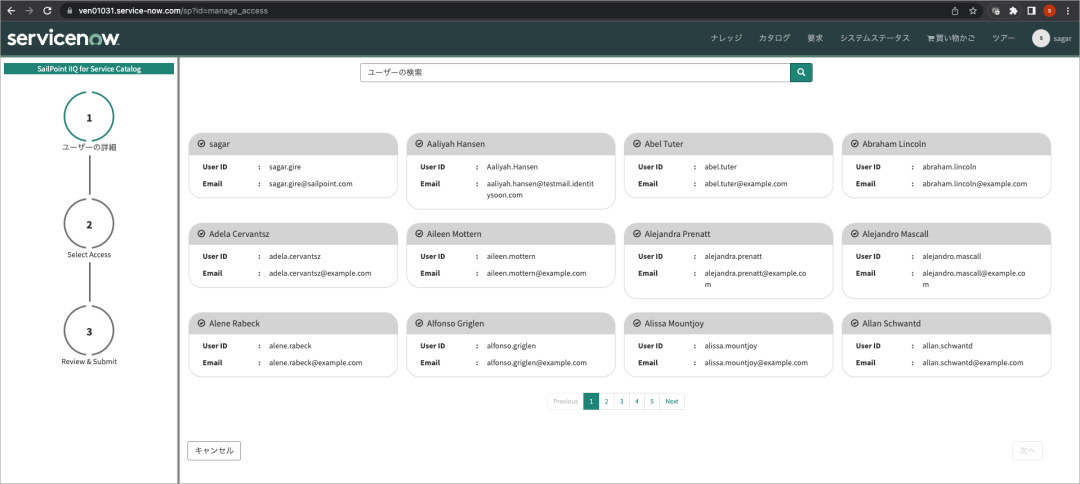Screen dimensions: 1080x484
Task: Select the Abraham Lincoln check icon
Action: point(855,144)
